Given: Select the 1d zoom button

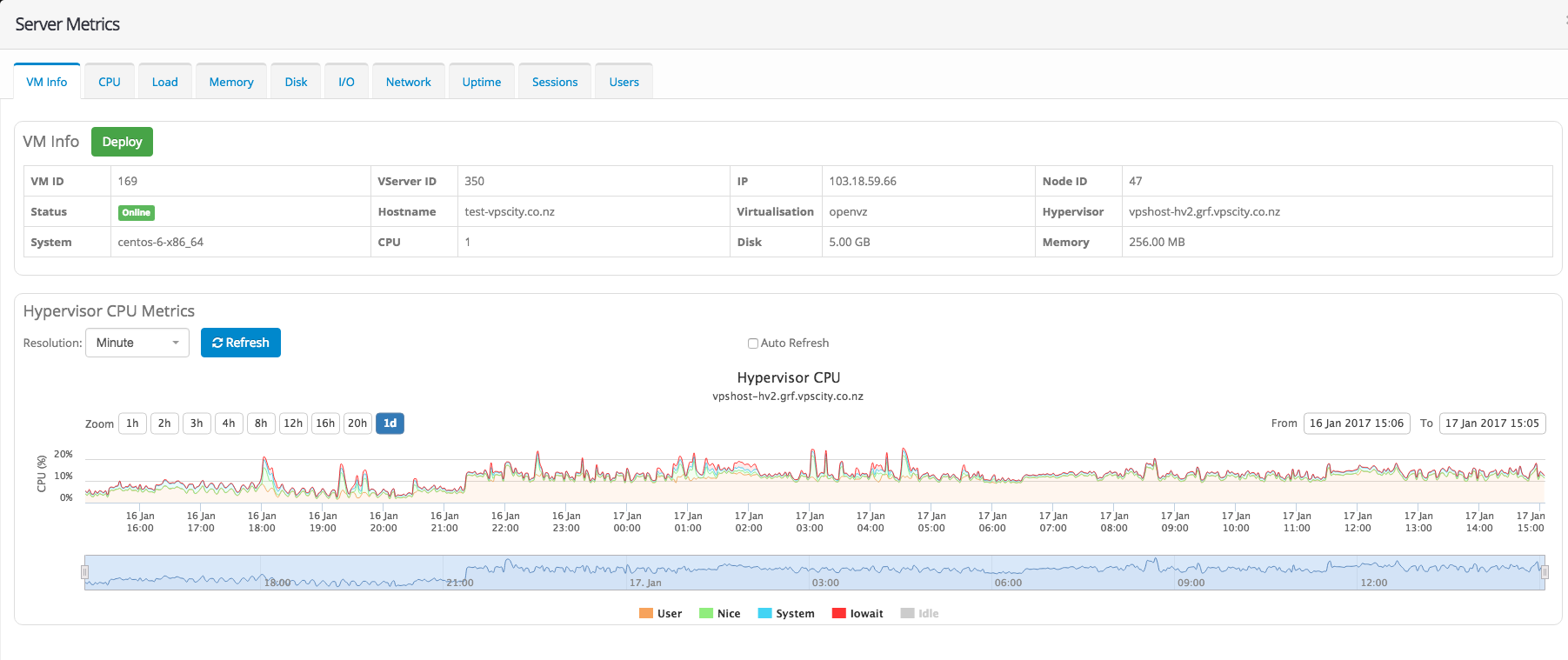Looking at the screenshot, I should pyautogui.click(x=390, y=423).
